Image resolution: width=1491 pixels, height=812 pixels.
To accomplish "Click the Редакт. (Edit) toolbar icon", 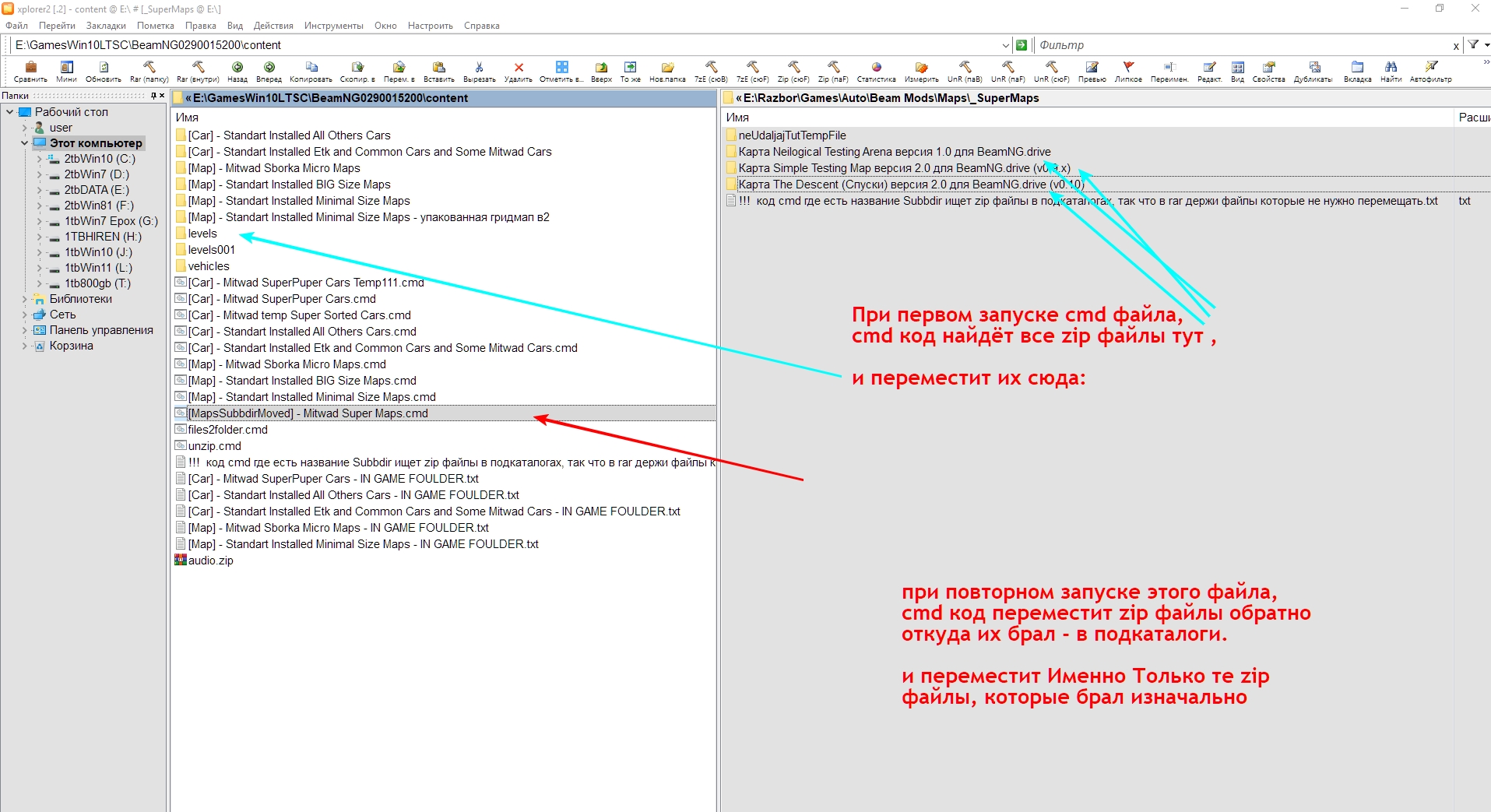I will (x=1209, y=67).
